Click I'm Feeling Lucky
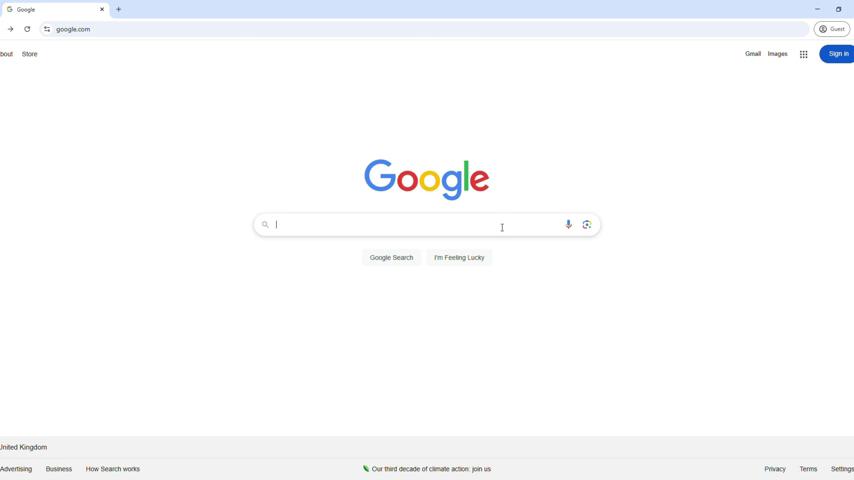 (x=459, y=258)
